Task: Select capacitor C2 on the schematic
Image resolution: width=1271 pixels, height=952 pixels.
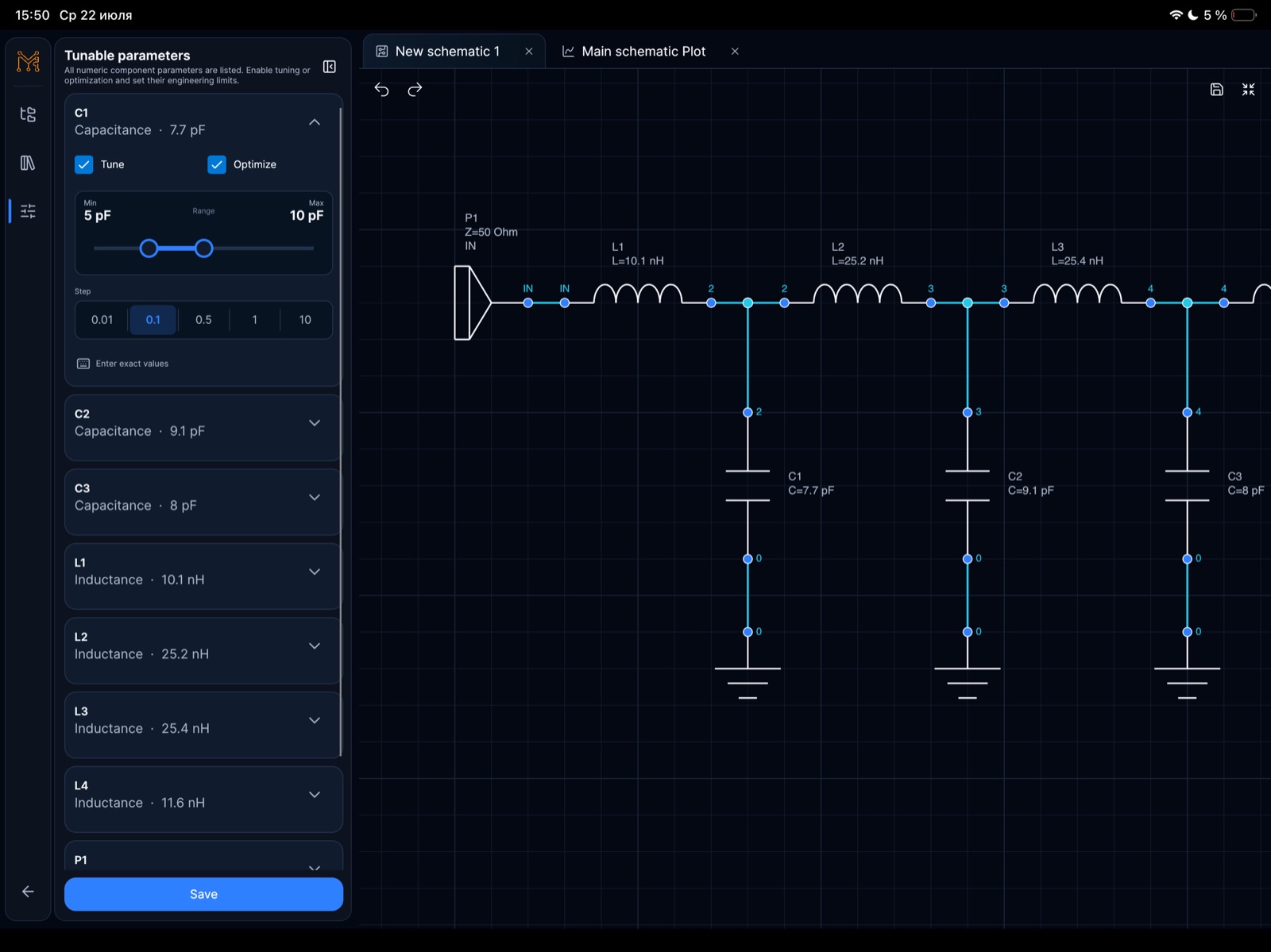Action: pyautogui.click(x=968, y=486)
